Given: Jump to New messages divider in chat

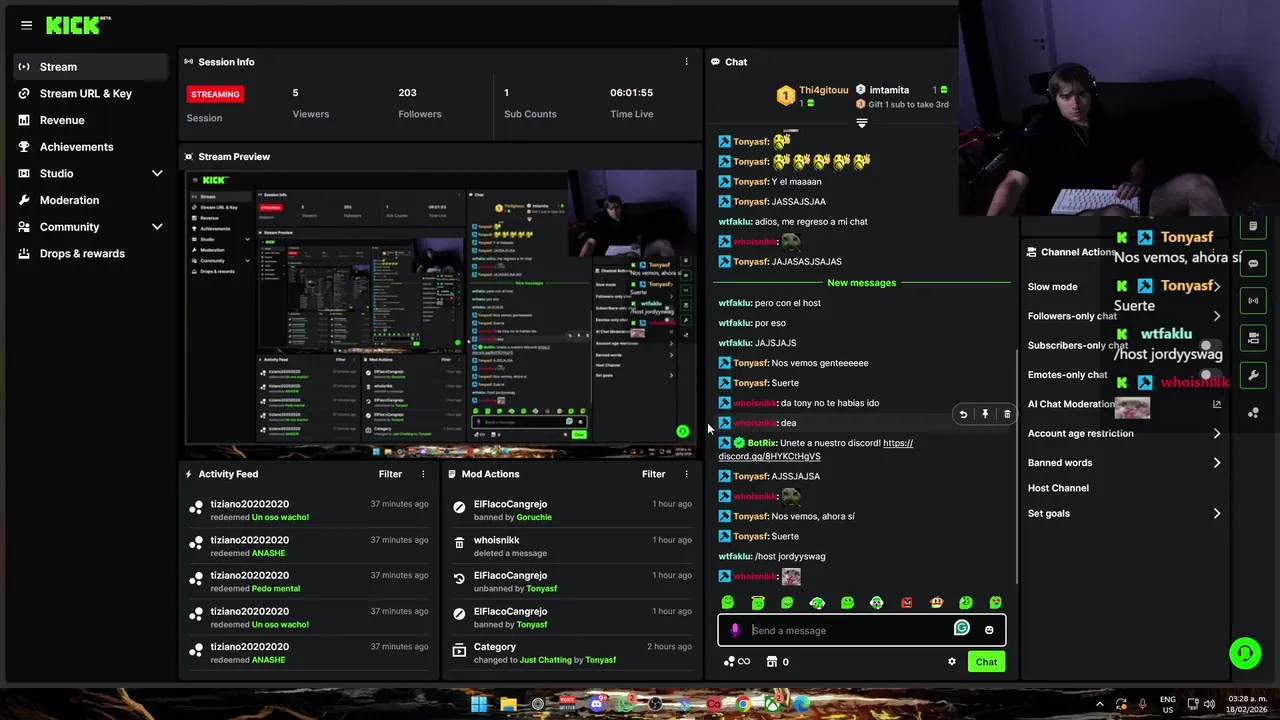Looking at the screenshot, I should (861, 283).
